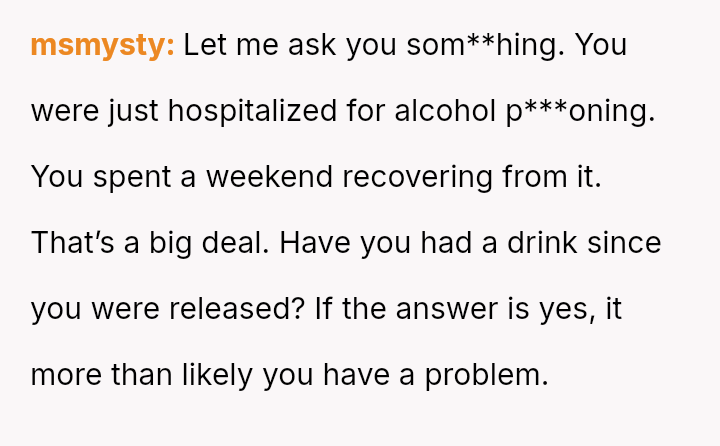The image size is (720, 446).
Task: Click the word "likely" in the last line
Action: (x=217, y=375)
